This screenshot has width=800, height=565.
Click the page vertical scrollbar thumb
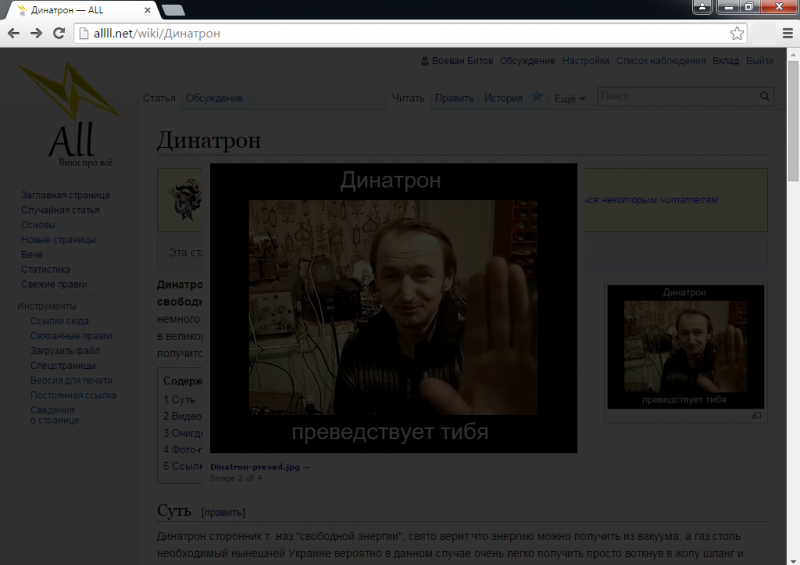coord(793,120)
